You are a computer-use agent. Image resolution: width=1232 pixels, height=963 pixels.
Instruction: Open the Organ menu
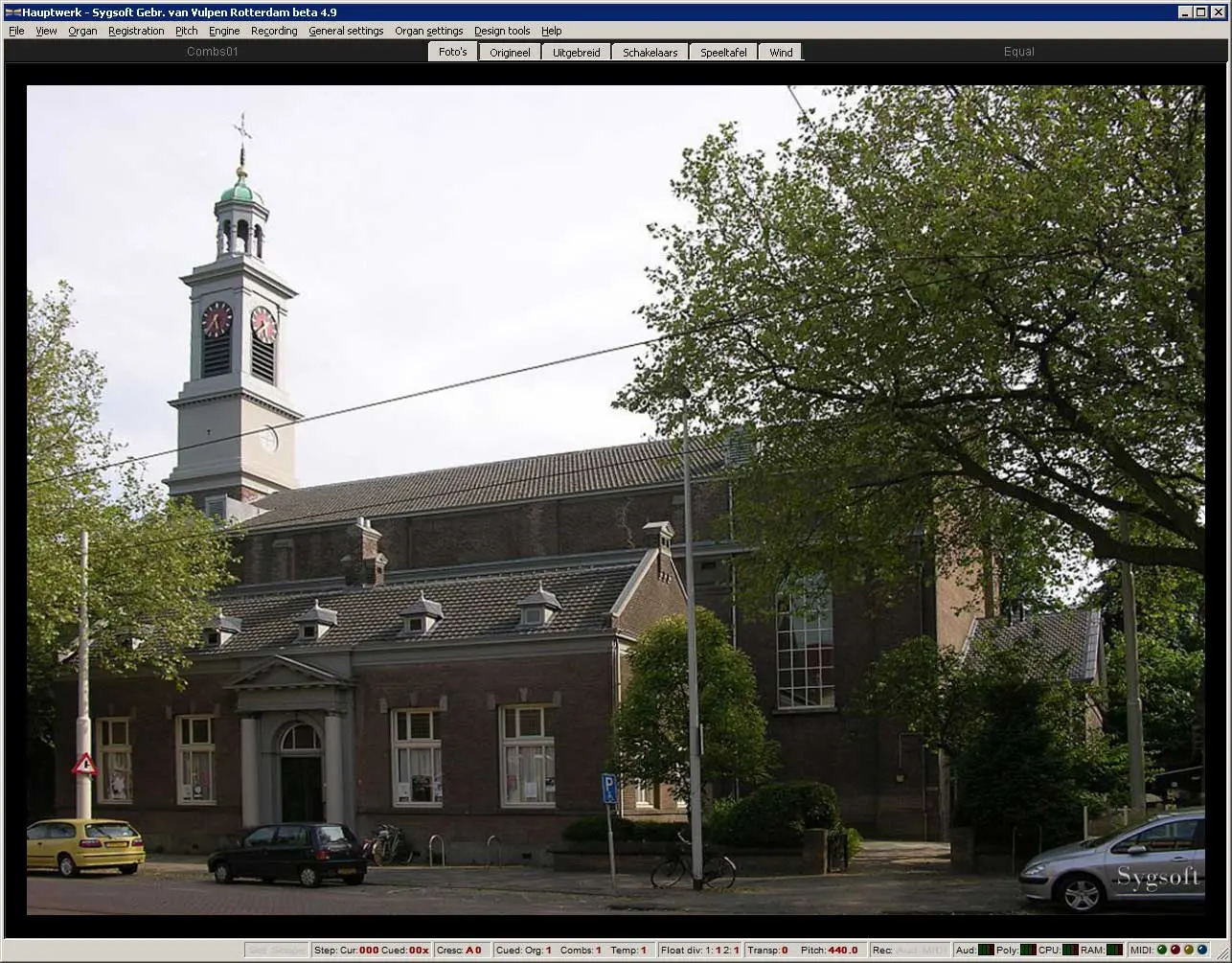[82, 31]
